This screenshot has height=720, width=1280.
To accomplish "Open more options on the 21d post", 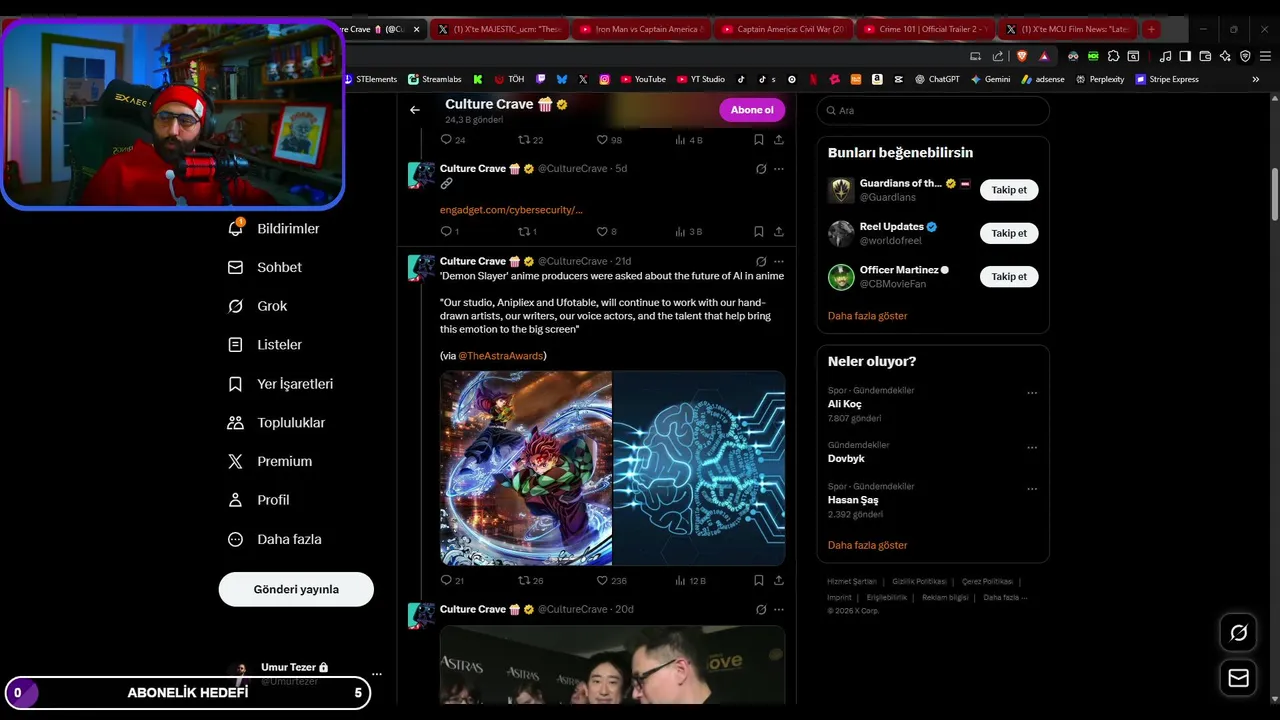I will (x=779, y=262).
